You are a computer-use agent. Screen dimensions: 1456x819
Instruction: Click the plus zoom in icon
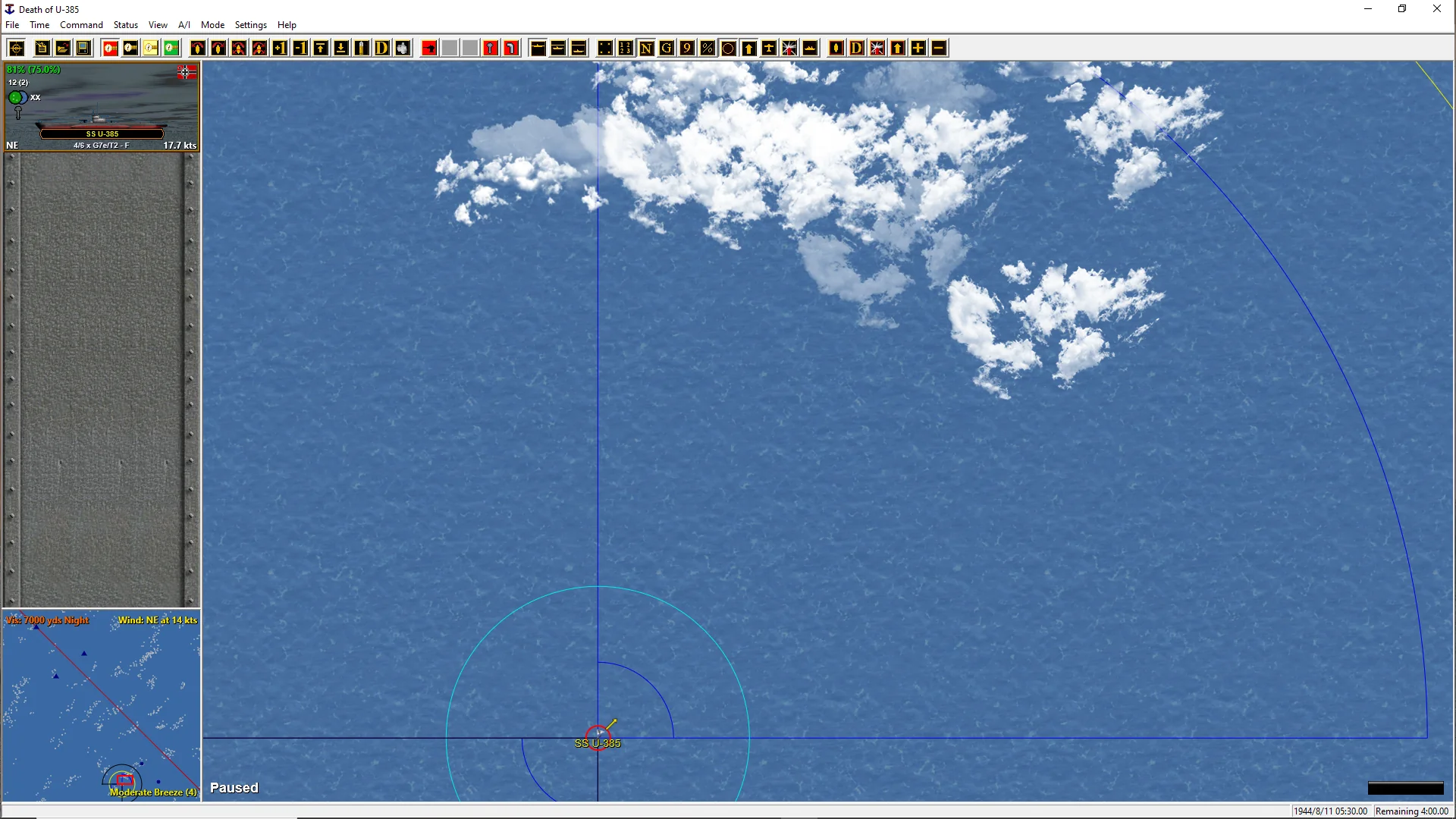coord(918,49)
